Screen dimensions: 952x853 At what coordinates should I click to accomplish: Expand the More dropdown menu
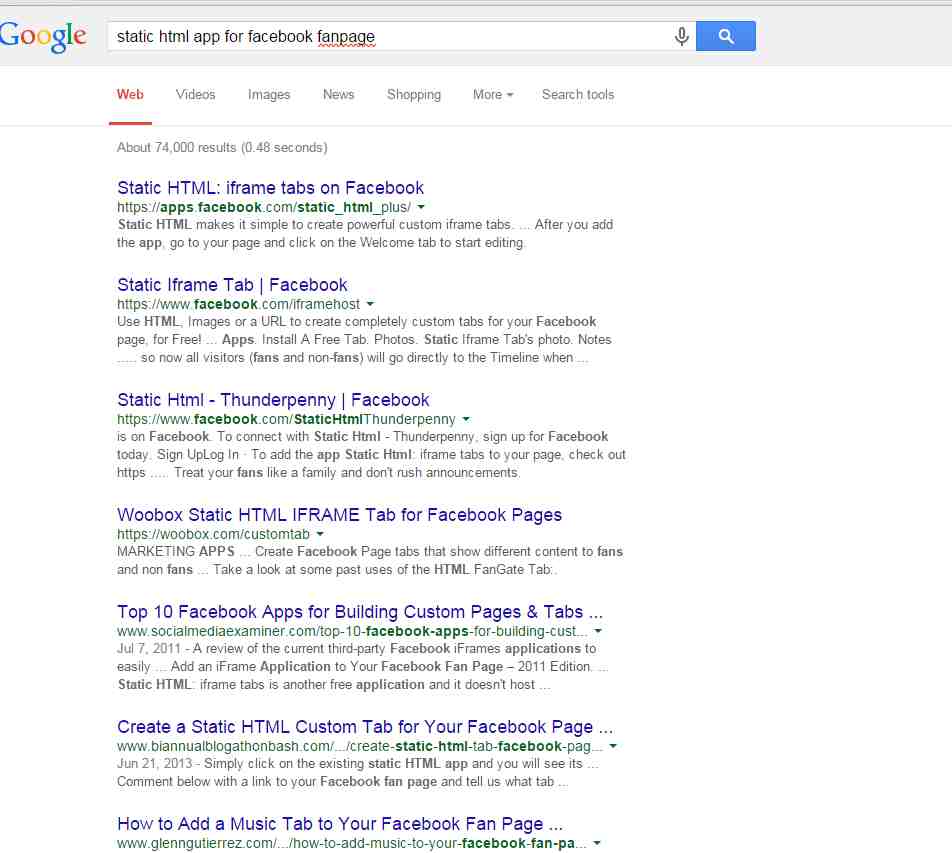[x=493, y=95]
